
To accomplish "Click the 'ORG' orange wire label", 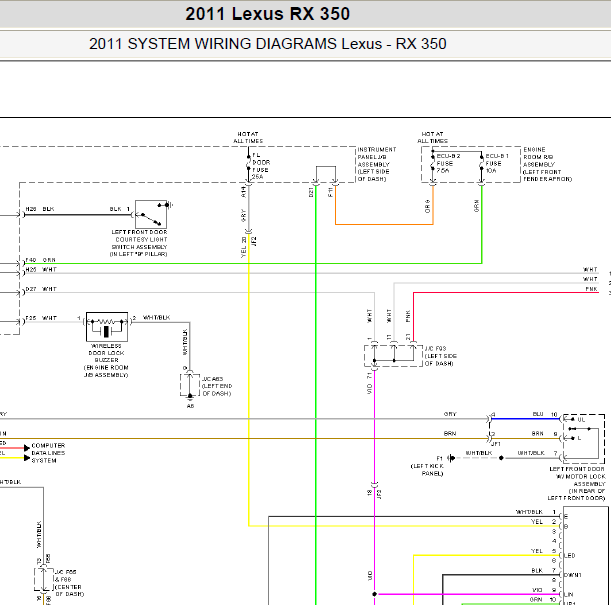I will (x=427, y=206).
